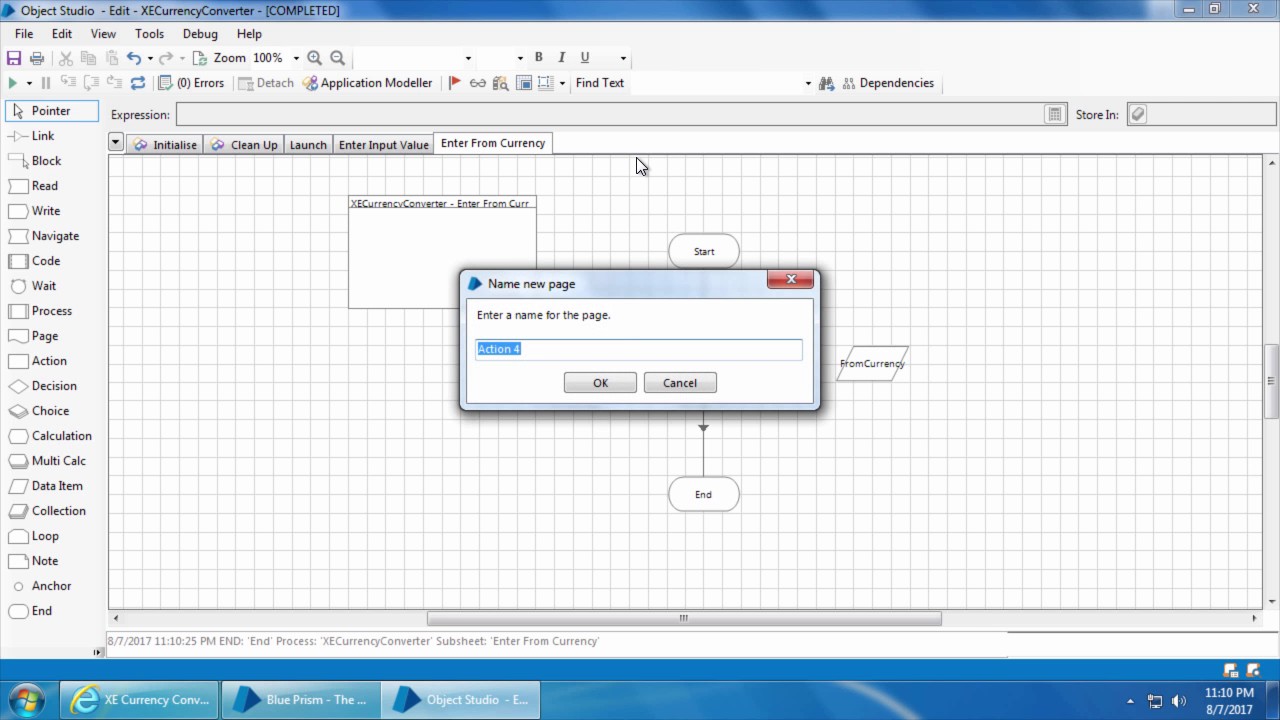
Task: Click the Zoom In magnifier
Action: [x=314, y=58]
